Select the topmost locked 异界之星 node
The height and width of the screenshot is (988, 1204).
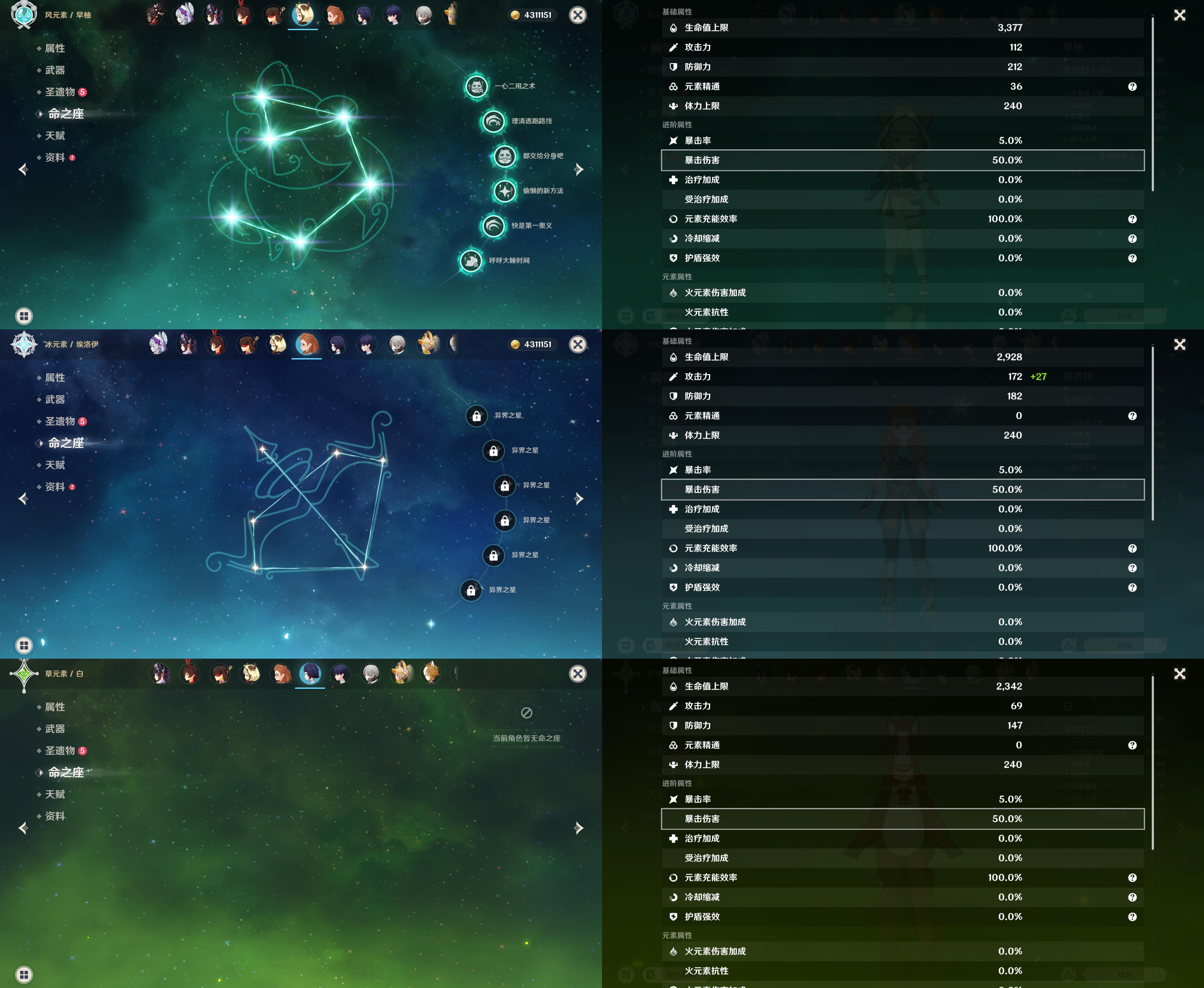477,416
